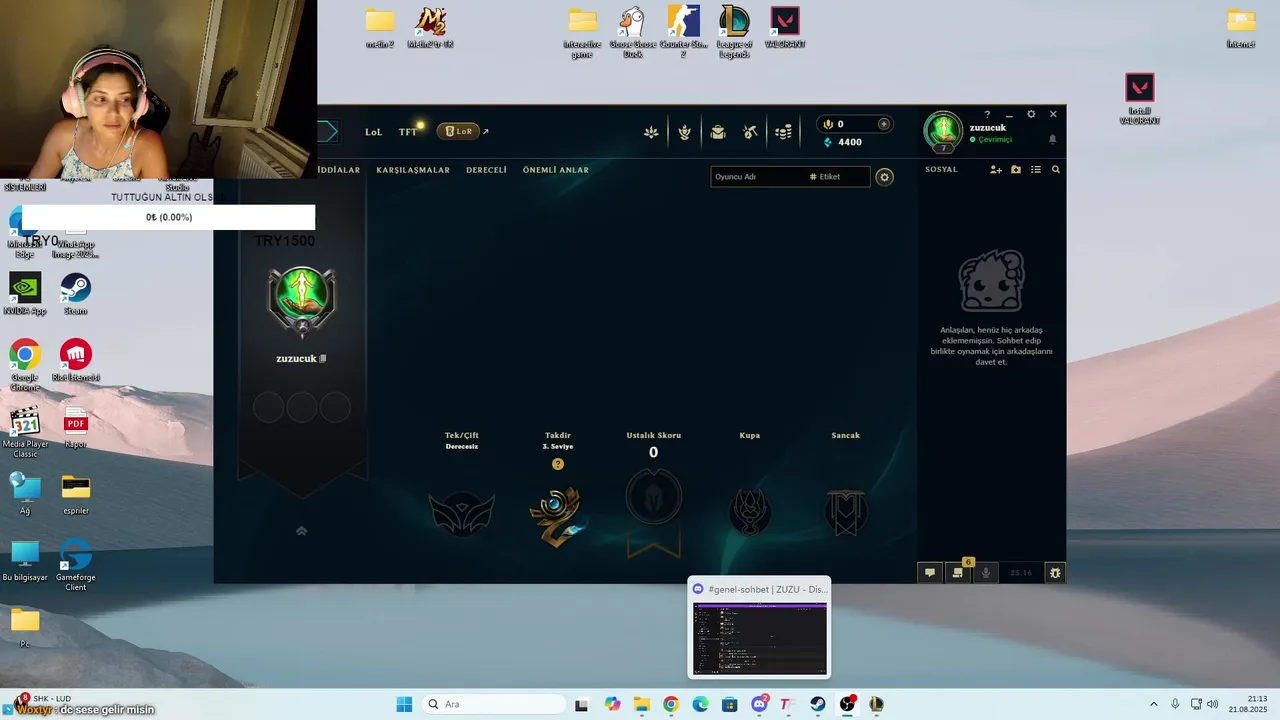Toggle the voice microphone icon in client
The width and height of the screenshot is (1280, 720).
pos(986,573)
